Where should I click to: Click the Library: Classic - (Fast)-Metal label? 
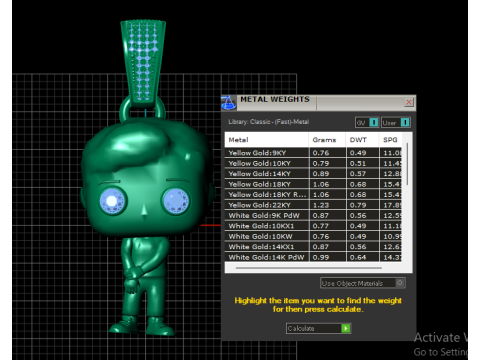pyautogui.click(x=269, y=122)
